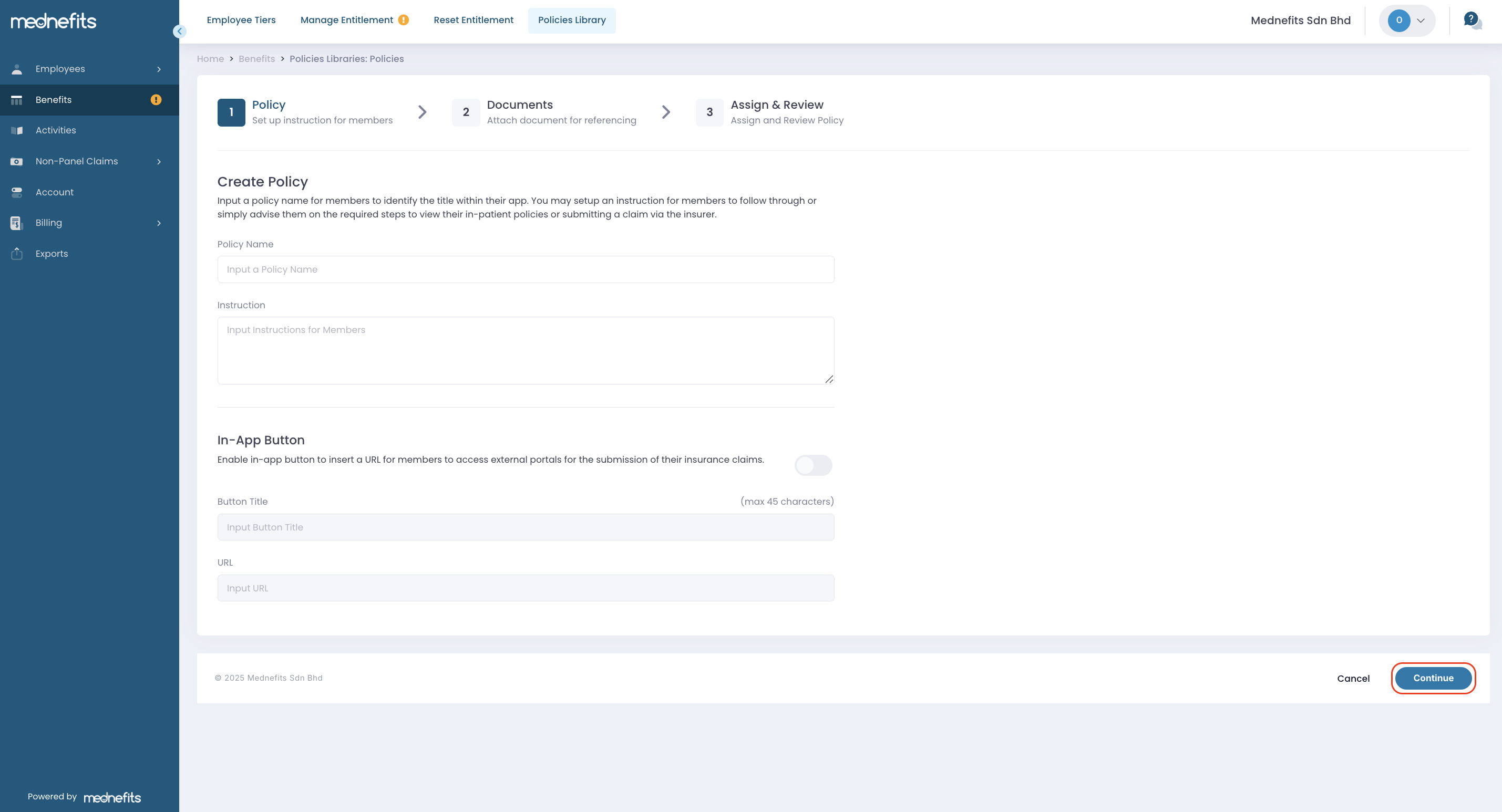Viewport: 1502px width, 812px height.
Task: Expand the Employees submenu chevron
Action: coord(159,69)
